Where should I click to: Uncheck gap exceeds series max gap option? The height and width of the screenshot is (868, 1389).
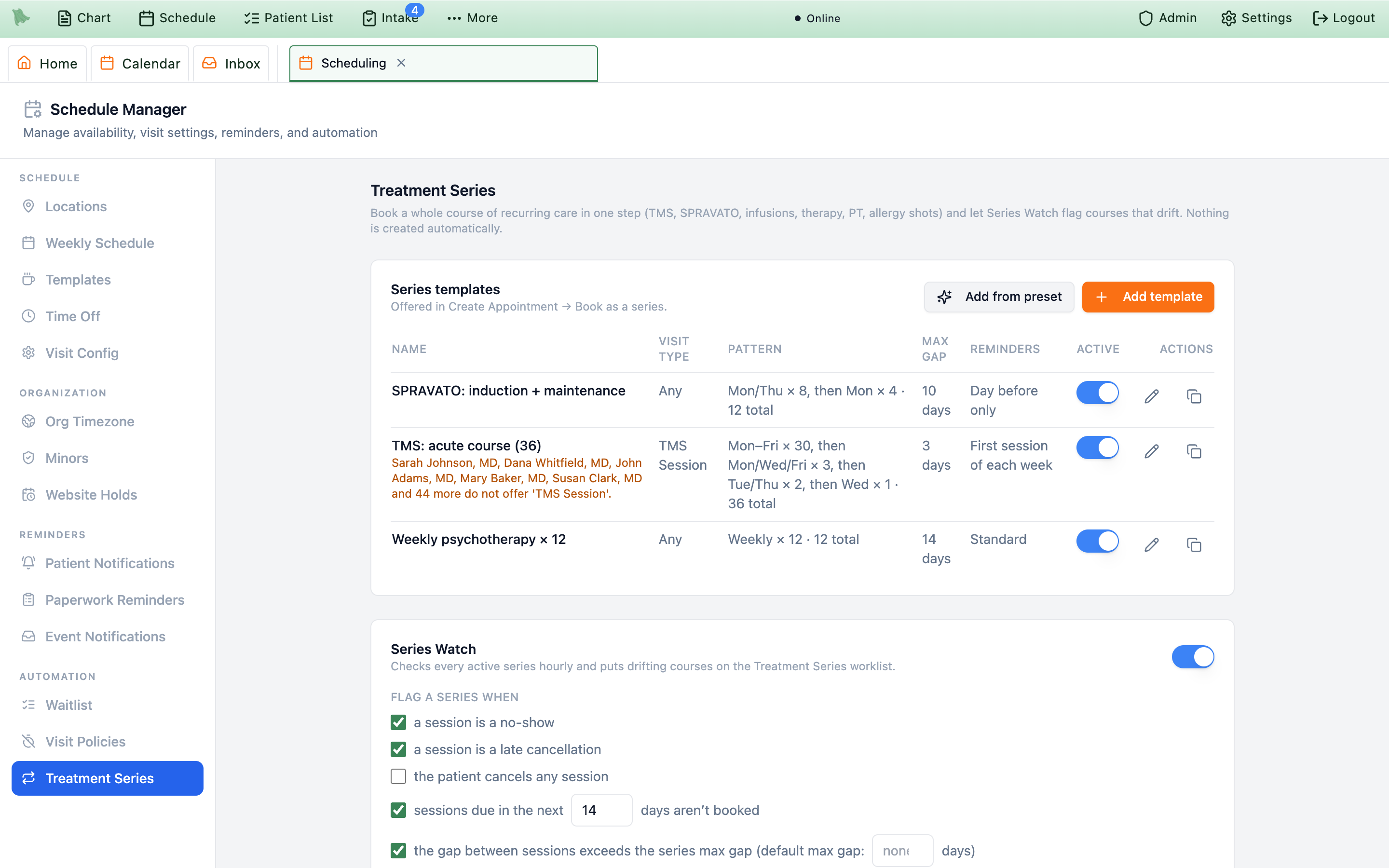398,851
